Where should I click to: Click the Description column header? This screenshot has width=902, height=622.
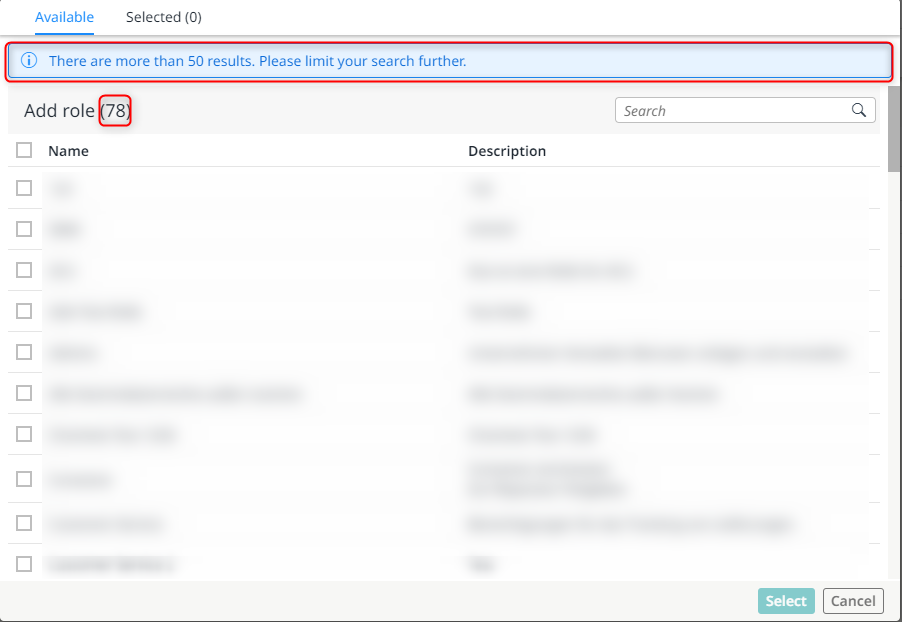[x=507, y=151]
